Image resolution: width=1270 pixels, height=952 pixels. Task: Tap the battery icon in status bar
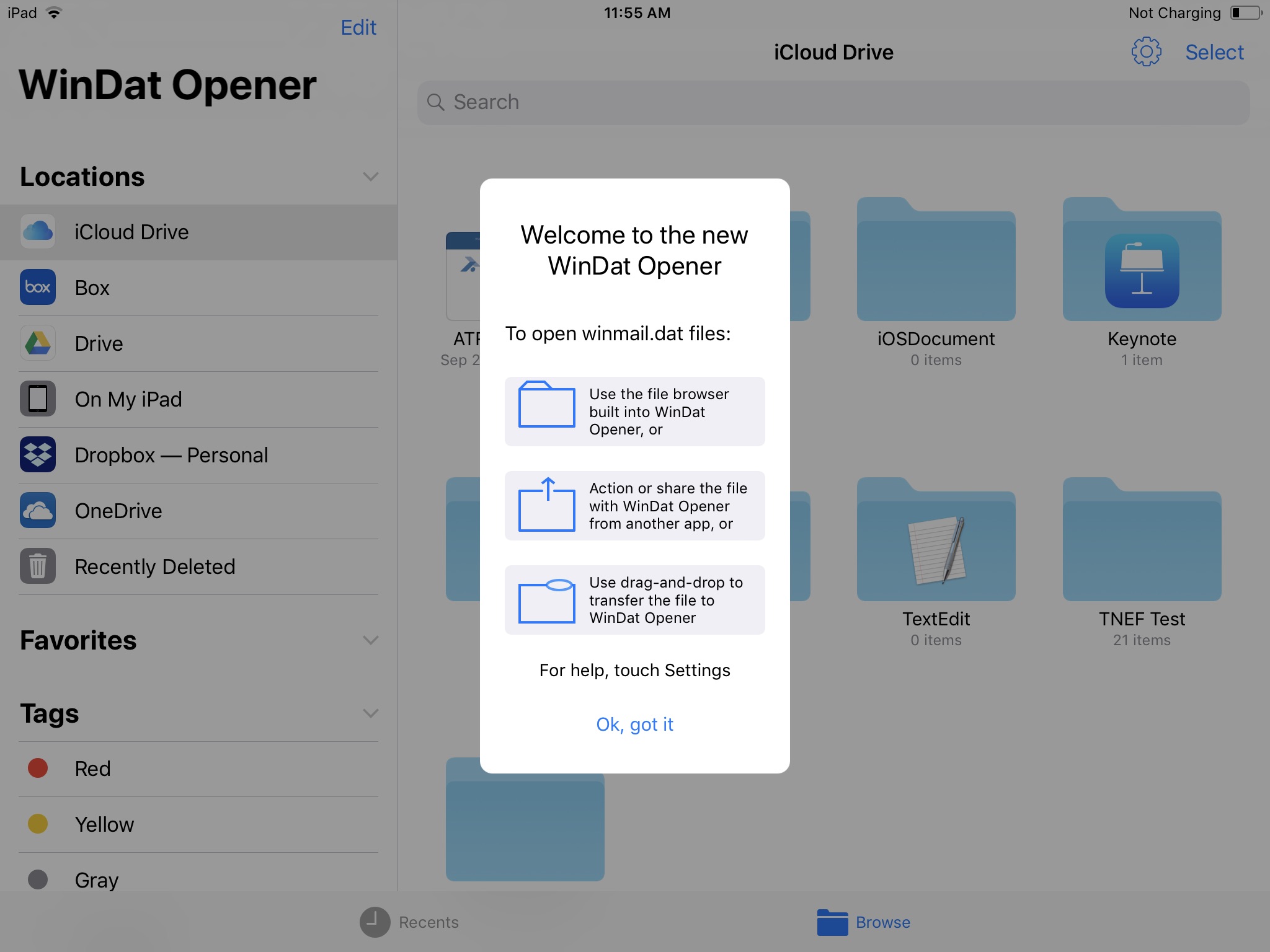coord(1246,13)
